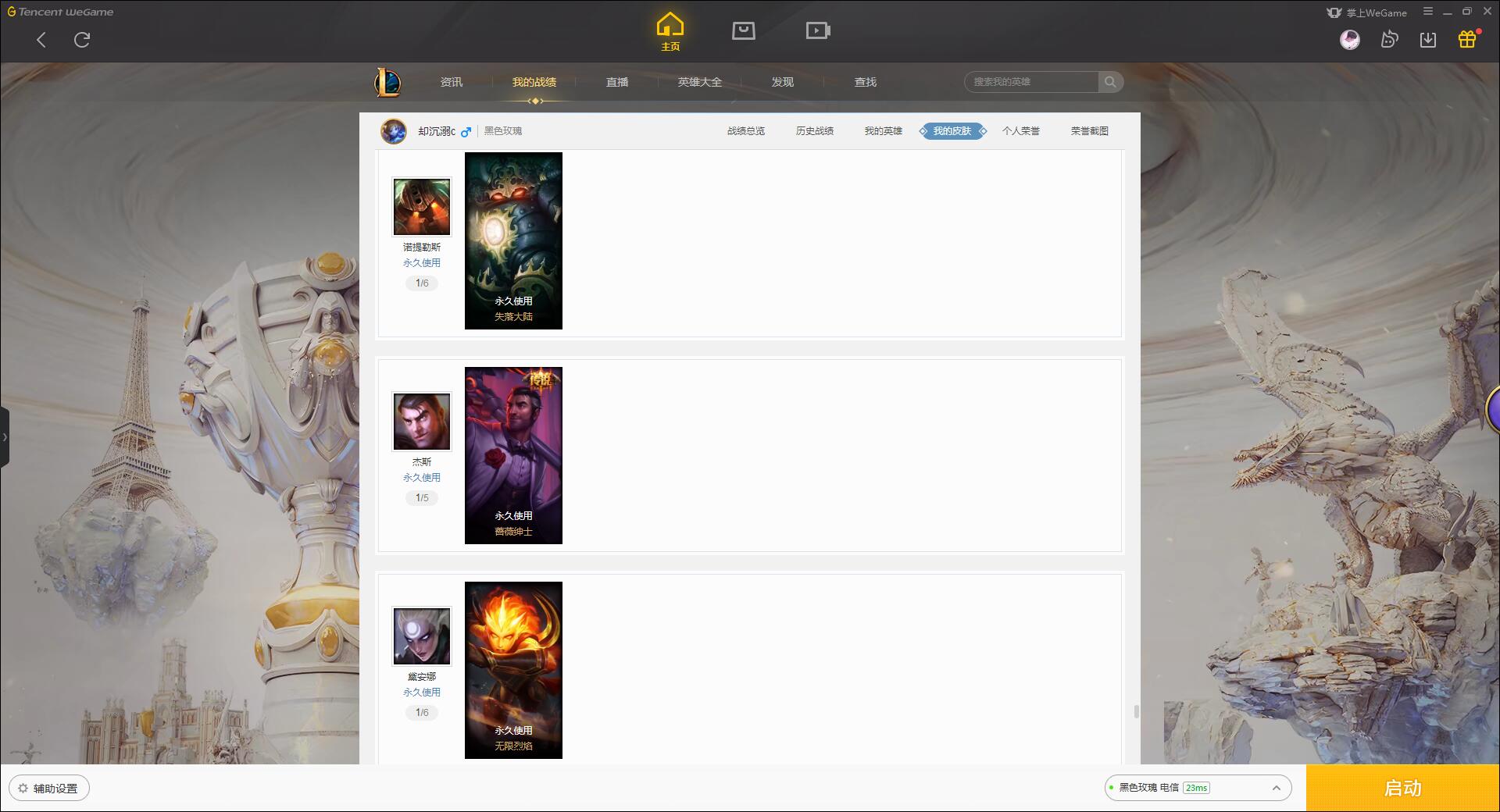This screenshot has height=812, width=1500.
Task: Open the downloads icon
Action: point(1428,39)
